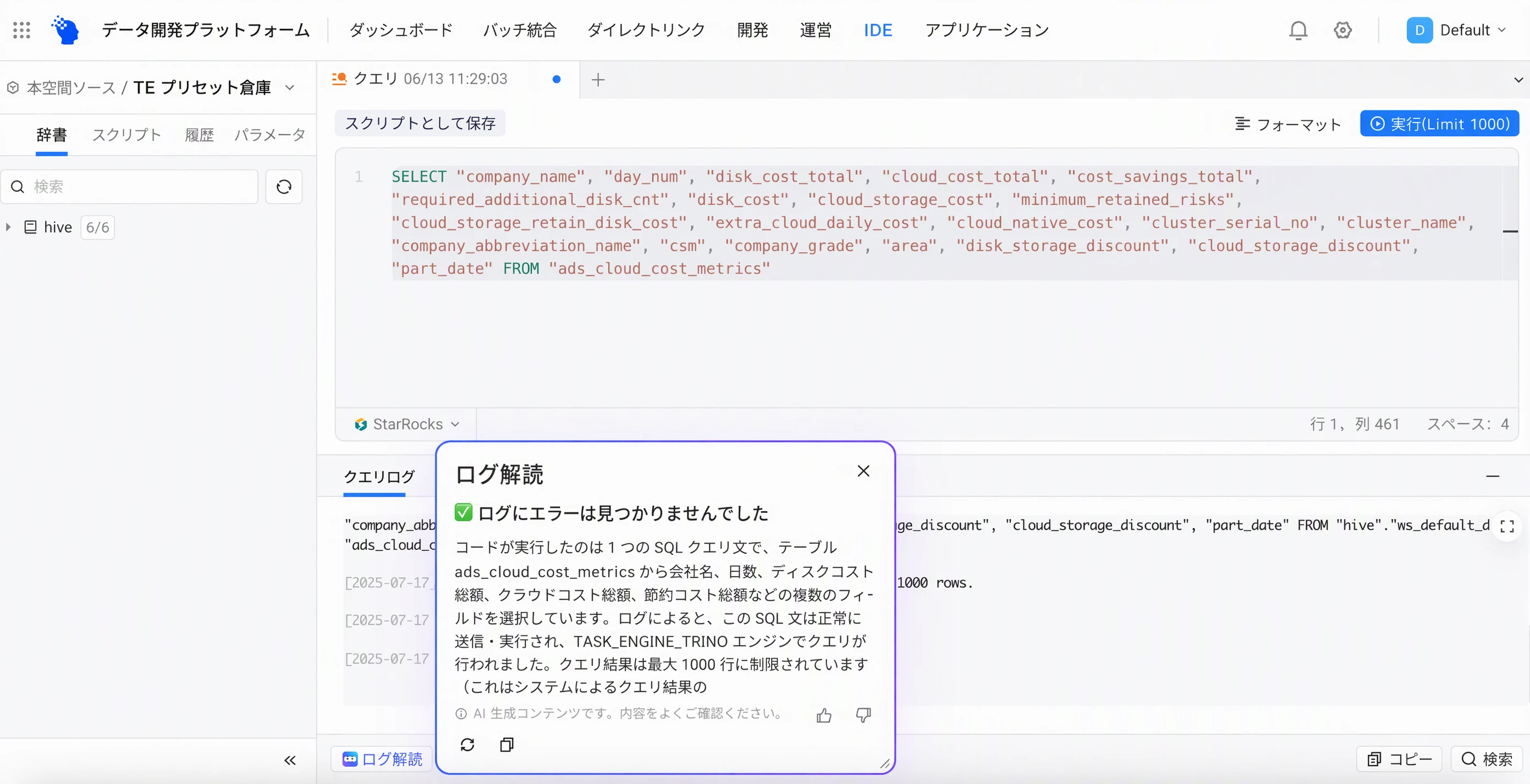Open the StarRocks engine dropdown
The width and height of the screenshot is (1530, 784).
pos(407,424)
